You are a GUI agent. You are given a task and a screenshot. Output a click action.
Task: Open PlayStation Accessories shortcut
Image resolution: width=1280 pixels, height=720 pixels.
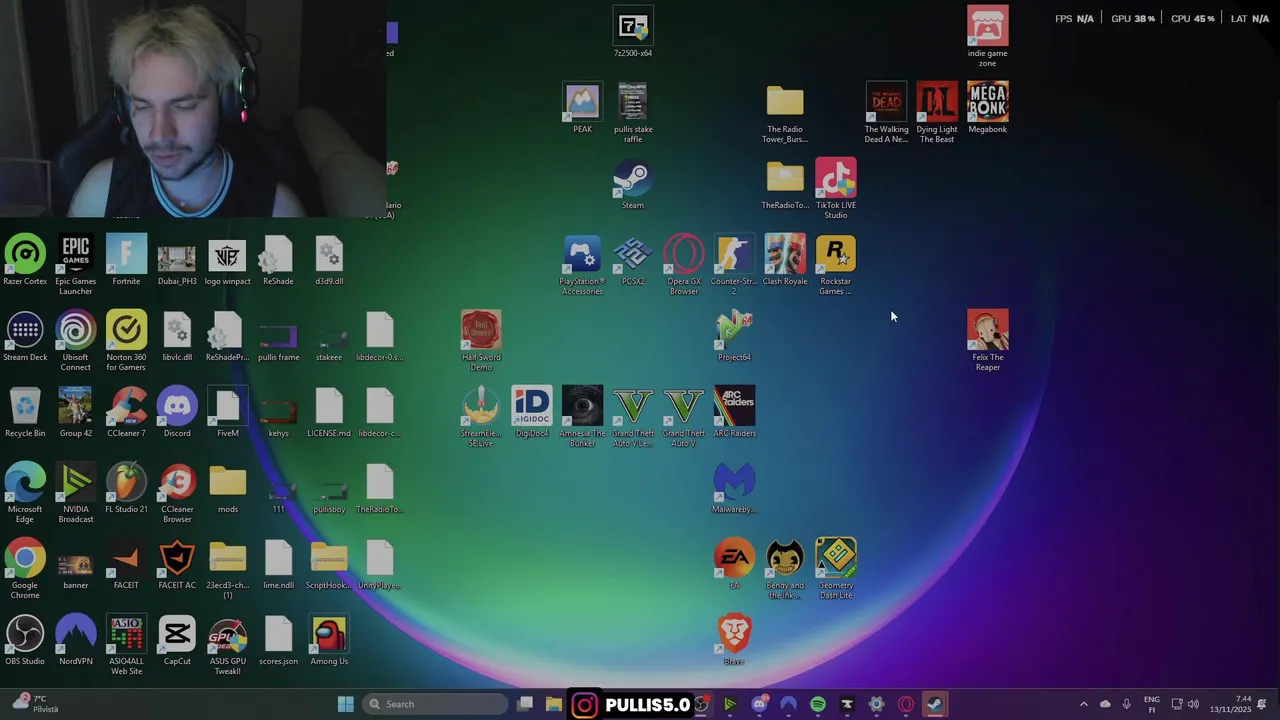tap(582, 266)
